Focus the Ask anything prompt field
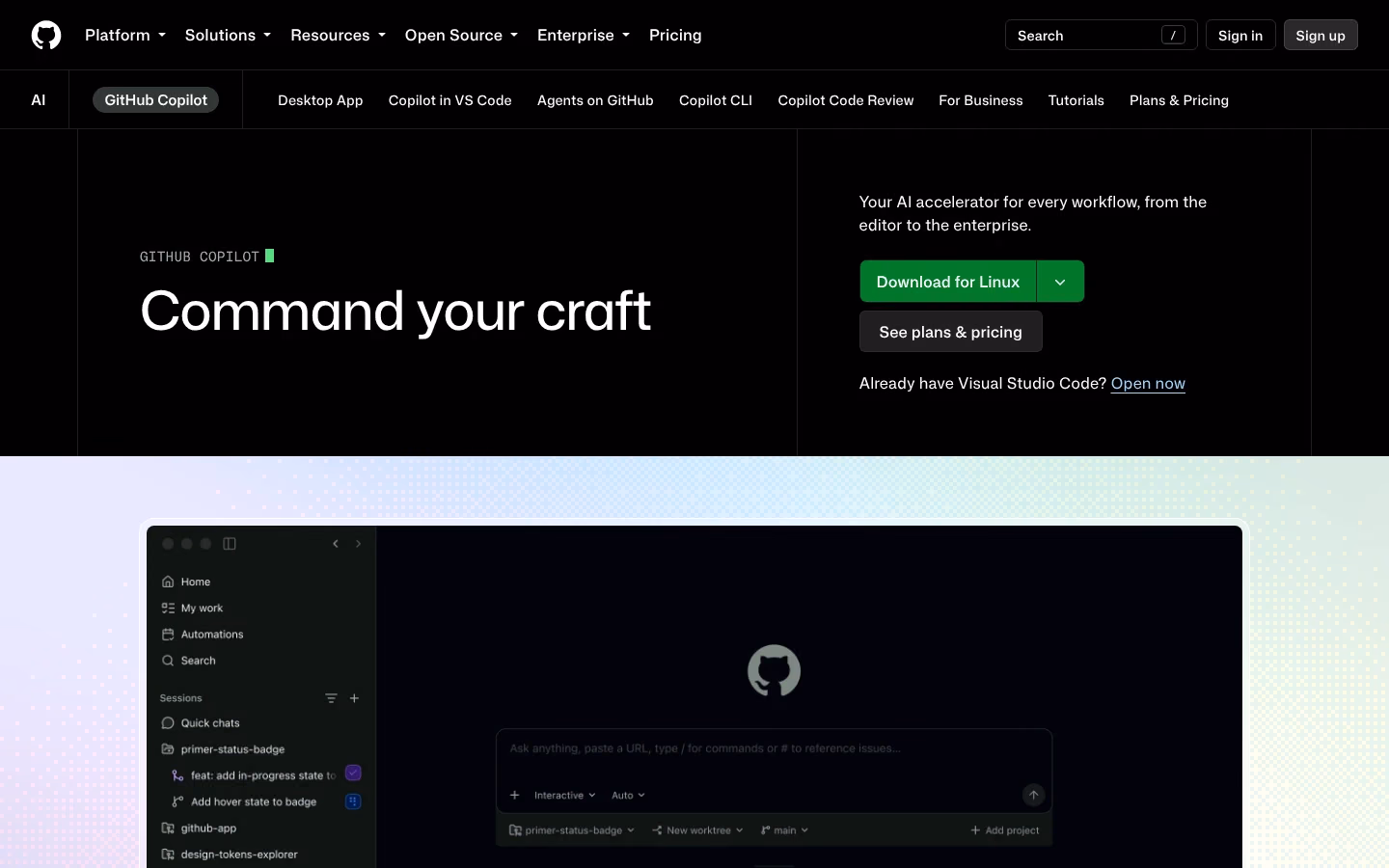1389x868 pixels. point(774,748)
